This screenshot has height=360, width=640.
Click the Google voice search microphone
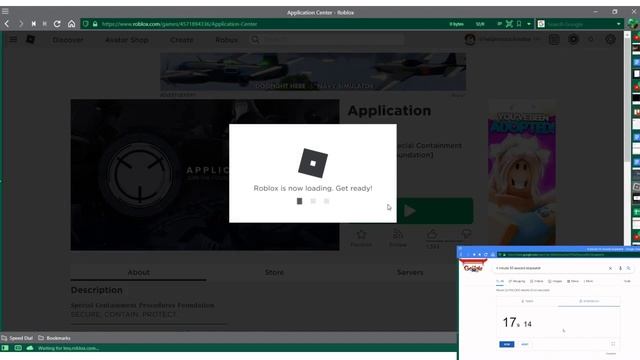click(x=620, y=268)
